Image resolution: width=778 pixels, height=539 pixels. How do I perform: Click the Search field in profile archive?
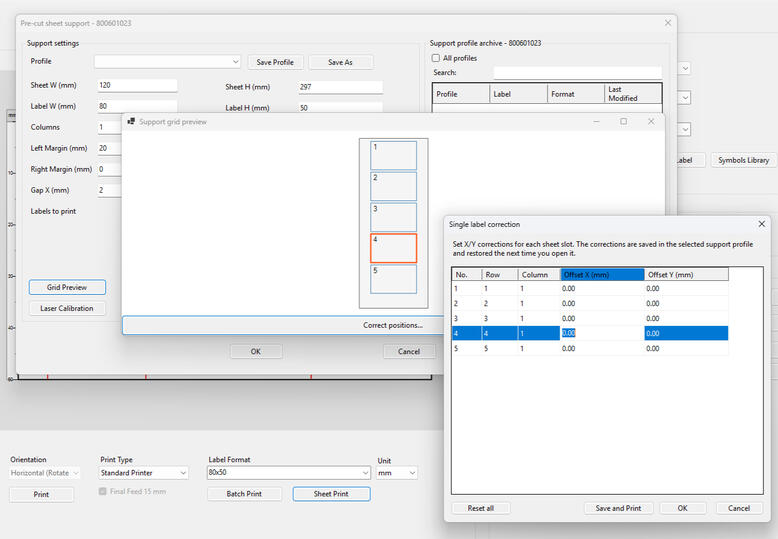578,72
